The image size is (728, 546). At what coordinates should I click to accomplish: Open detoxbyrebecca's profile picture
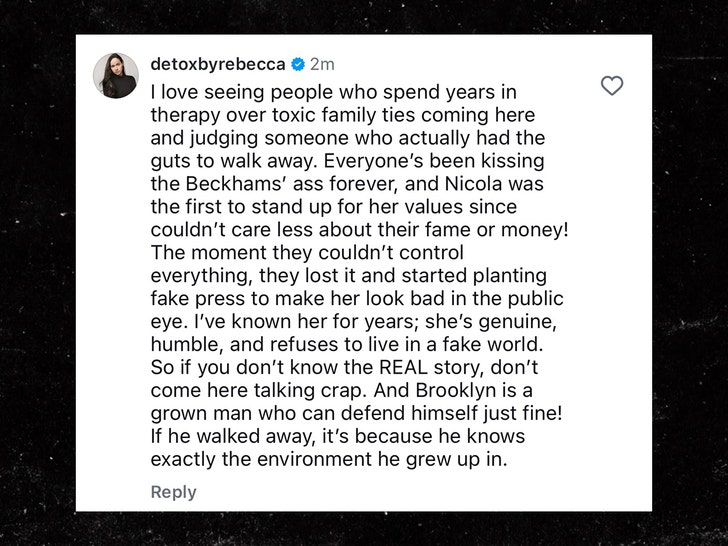pos(115,76)
